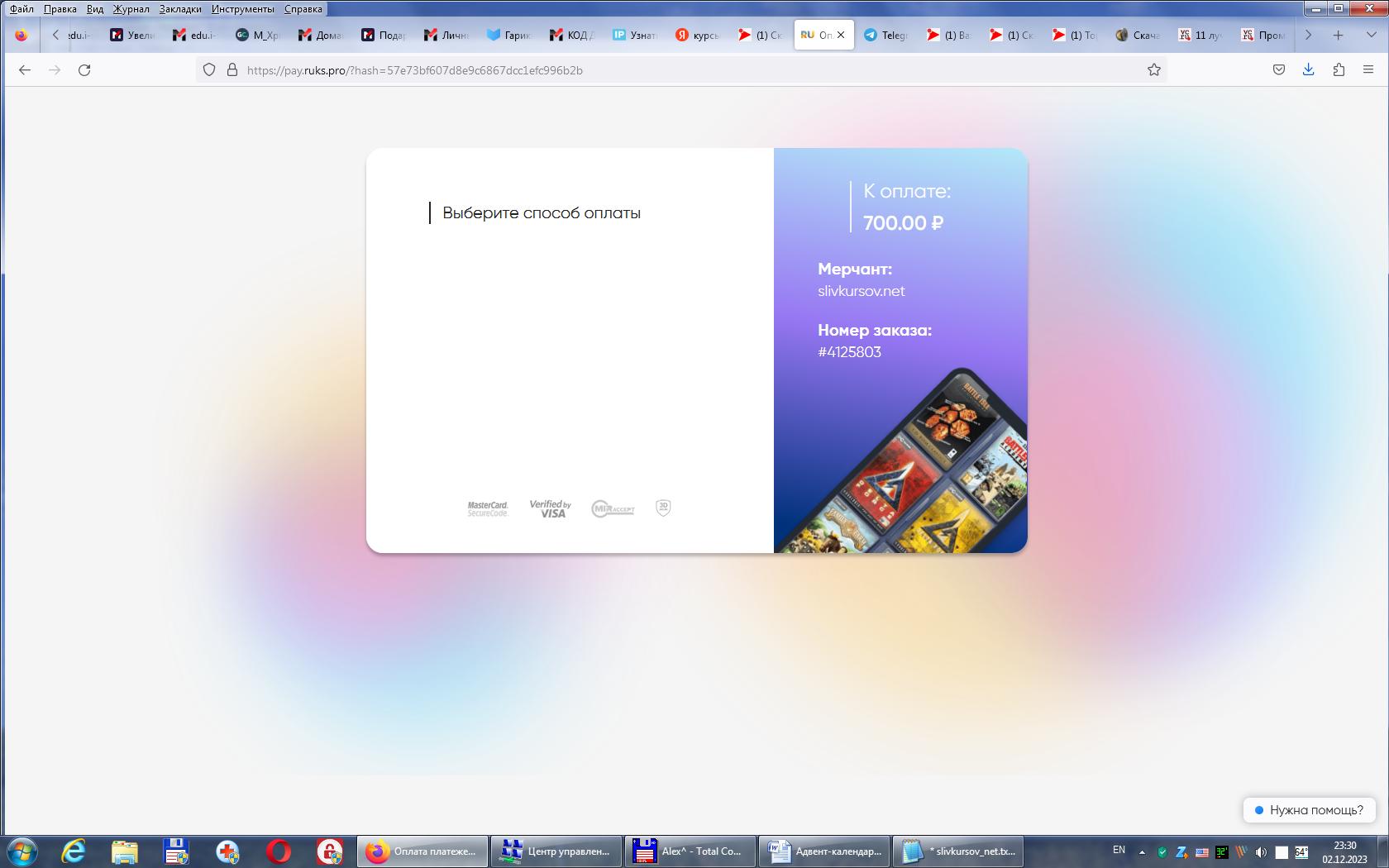1389x868 pixels.
Task: Show hidden system tray icons
Action: pyautogui.click(x=1142, y=851)
